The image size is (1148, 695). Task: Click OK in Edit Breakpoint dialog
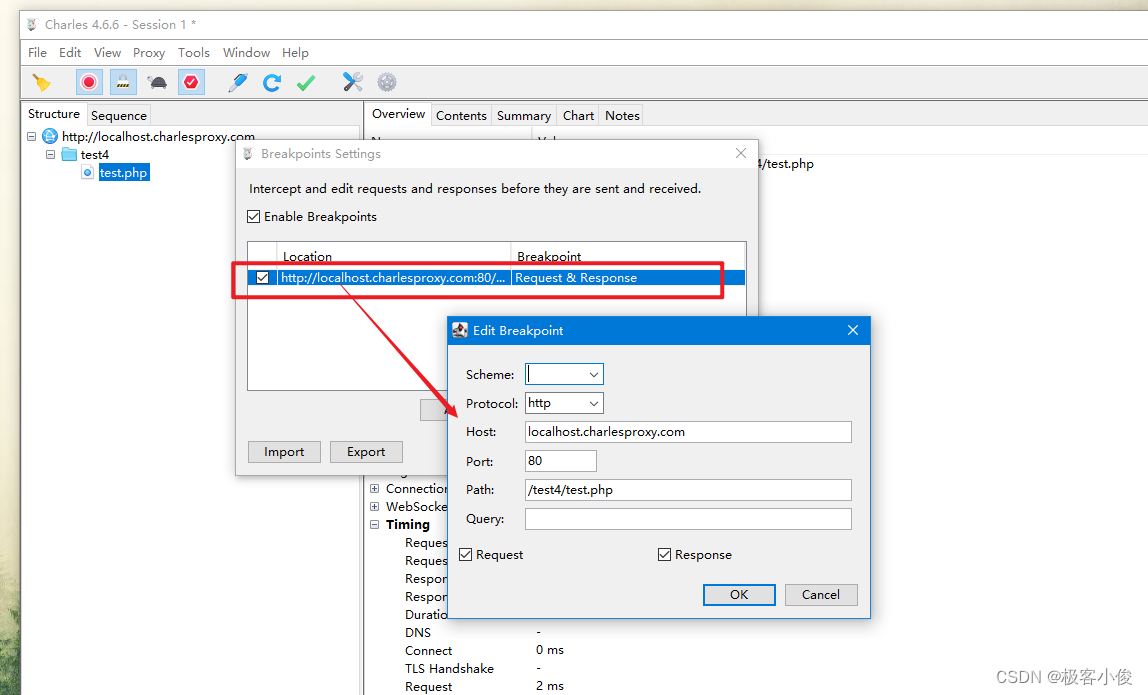coord(739,595)
